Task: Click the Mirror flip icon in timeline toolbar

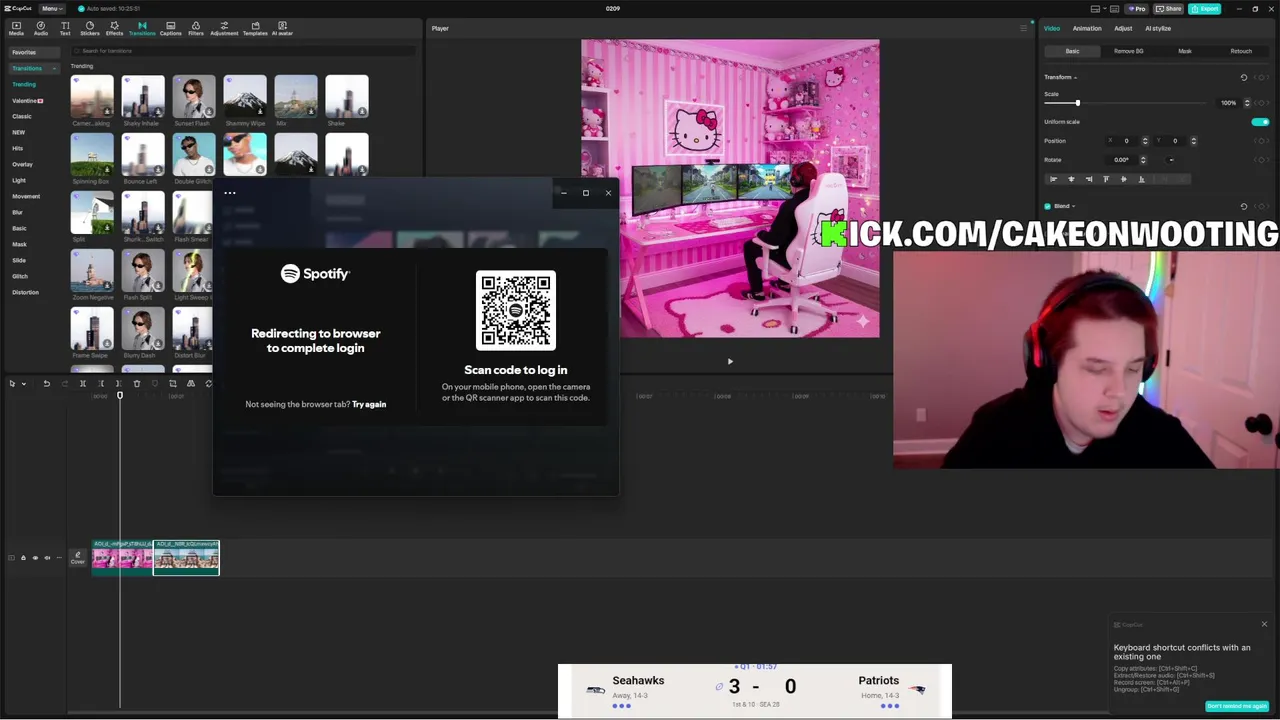Action: [x=191, y=383]
